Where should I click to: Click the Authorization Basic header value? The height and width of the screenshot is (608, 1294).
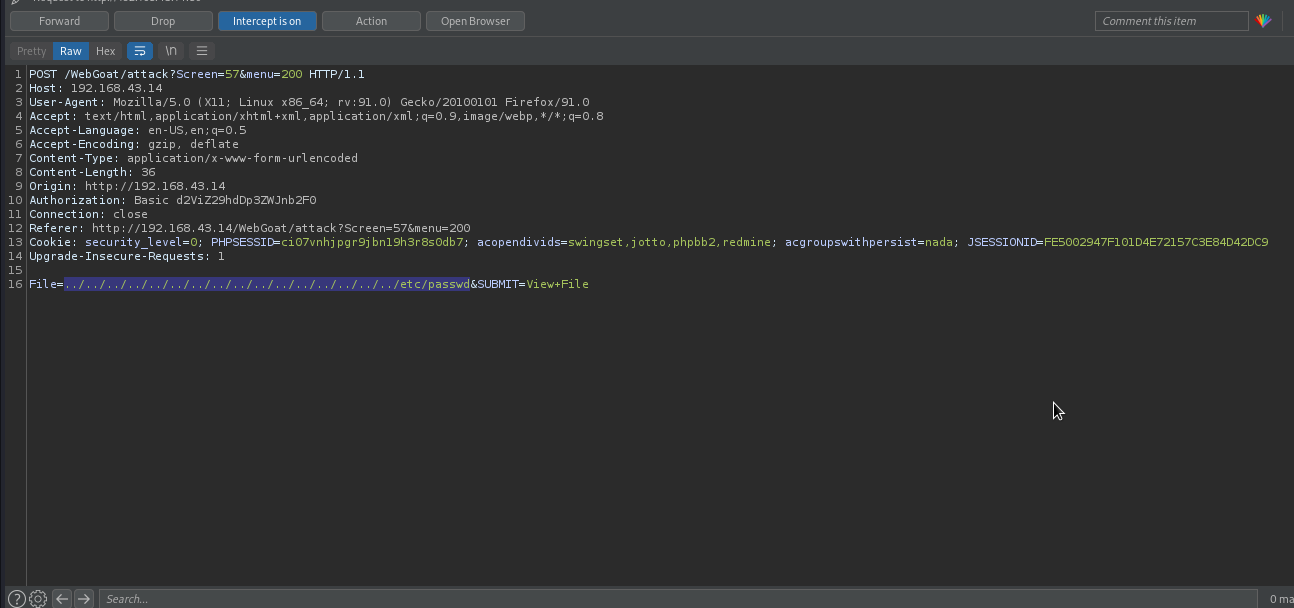pos(225,200)
